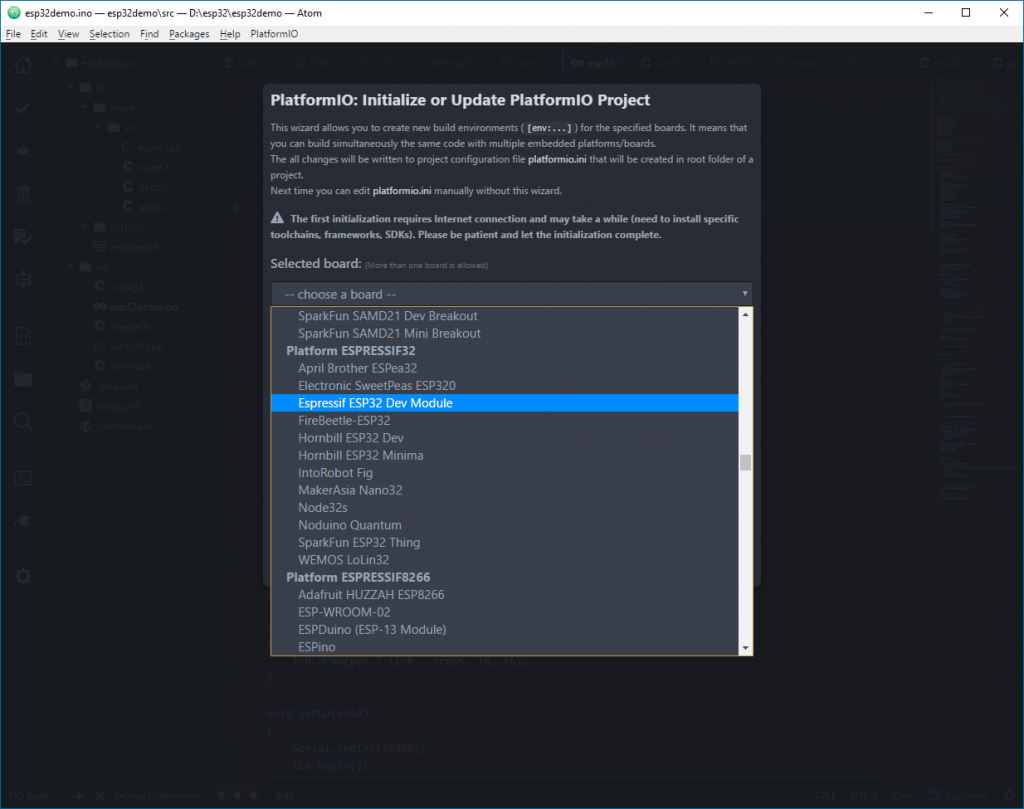Click the board list scrollbar thumb
This screenshot has height=809, width=1024.
click(745, 462)
